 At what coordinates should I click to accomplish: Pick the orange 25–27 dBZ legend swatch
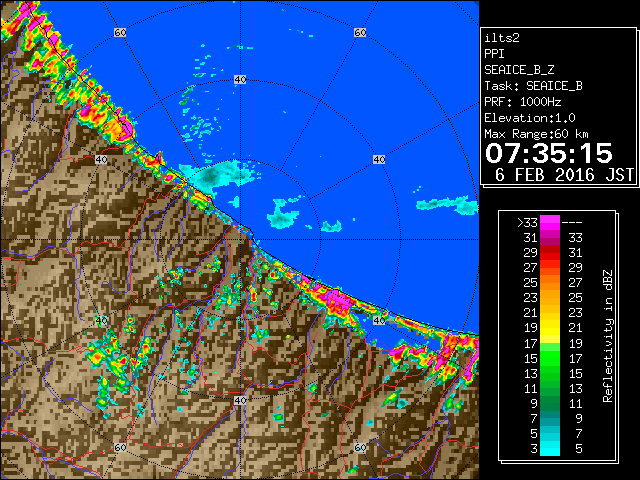coord(550,283)
